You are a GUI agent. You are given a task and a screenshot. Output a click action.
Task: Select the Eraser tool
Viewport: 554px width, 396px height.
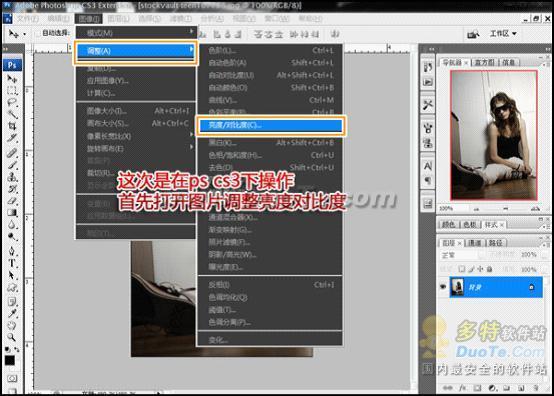coord(12,201)
